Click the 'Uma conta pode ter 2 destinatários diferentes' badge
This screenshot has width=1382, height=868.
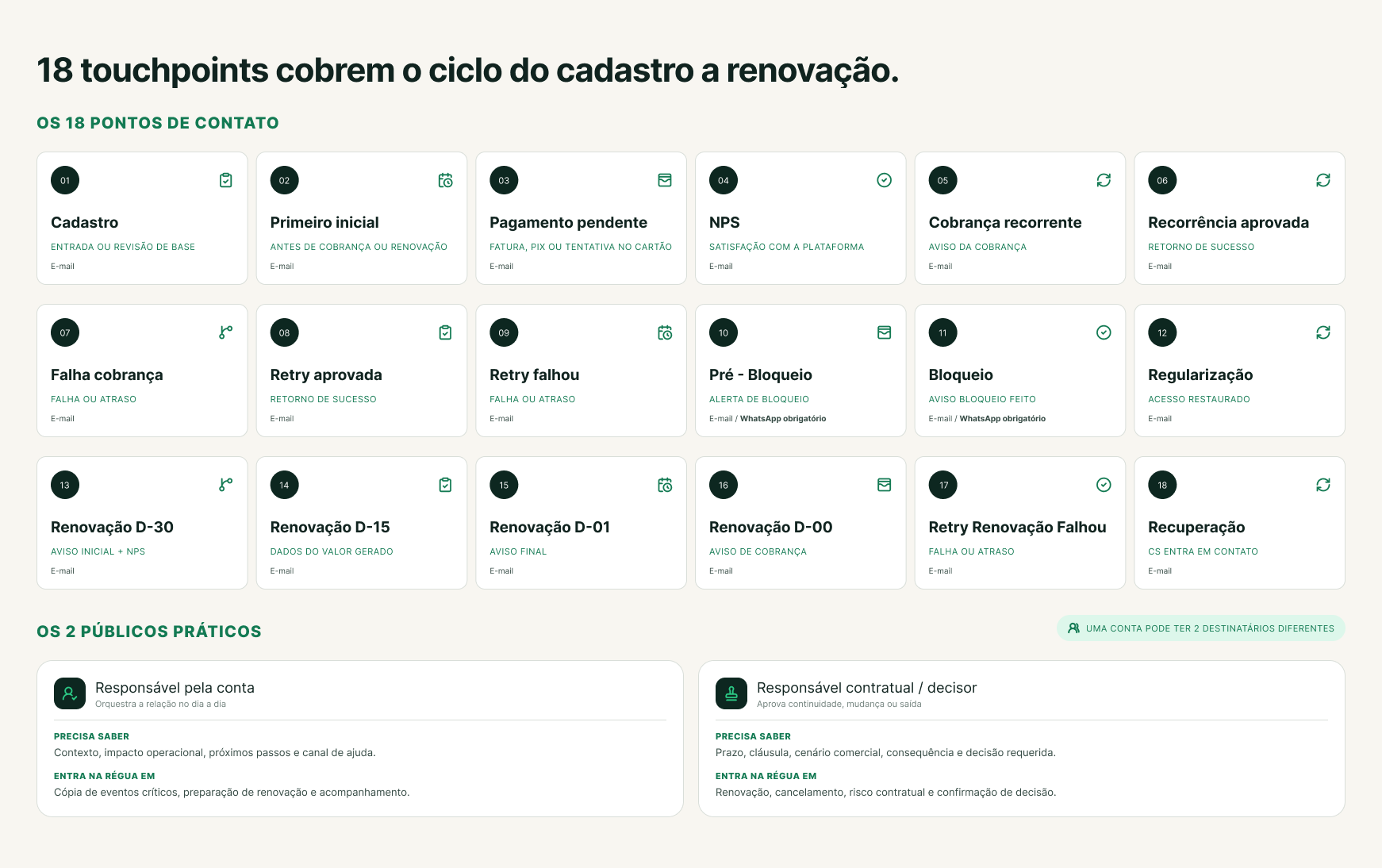click(x=1201, y=628)
